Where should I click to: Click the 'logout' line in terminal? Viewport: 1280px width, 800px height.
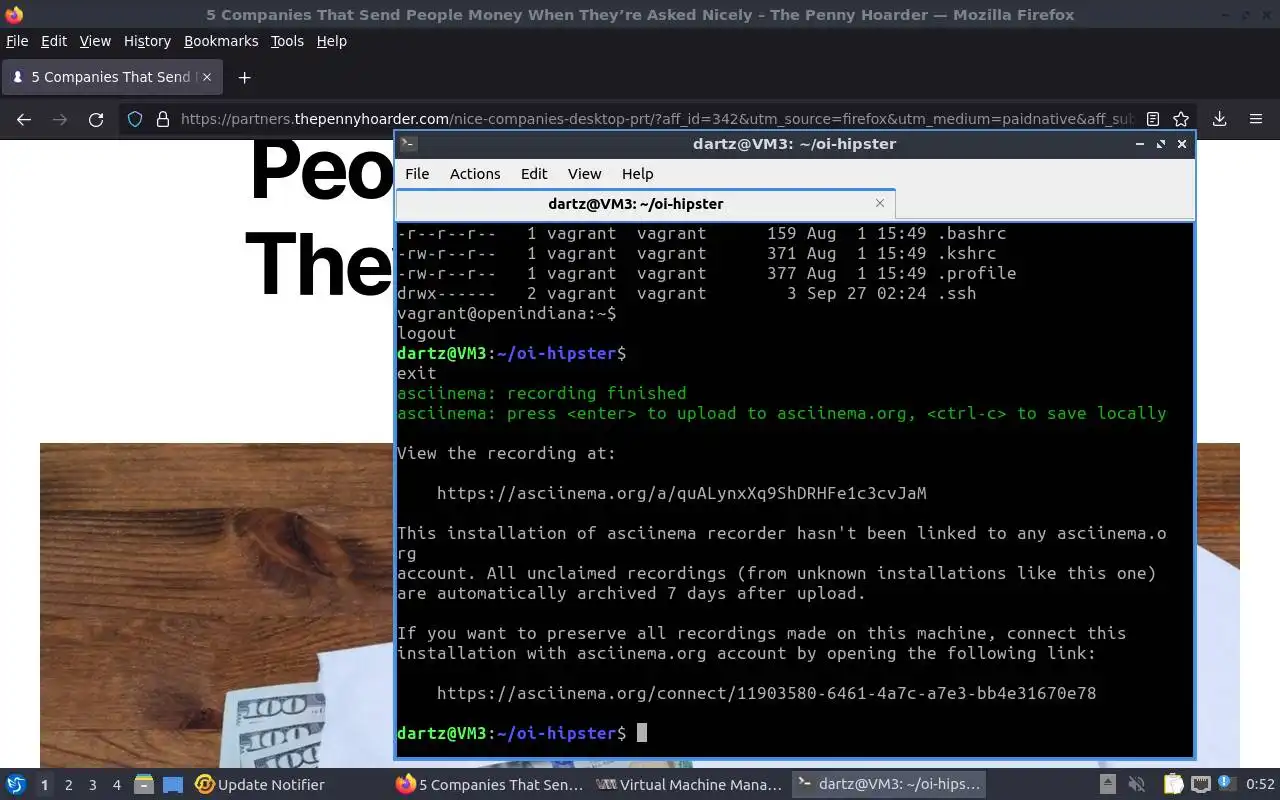click(x=426, y=333)
